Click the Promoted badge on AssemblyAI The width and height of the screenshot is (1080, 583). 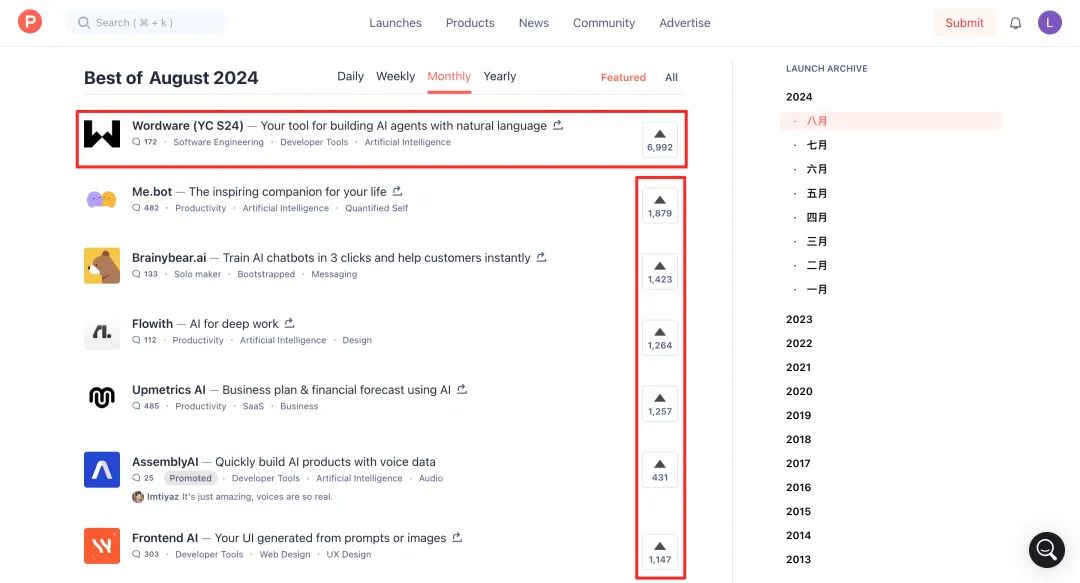pos(191,478)
